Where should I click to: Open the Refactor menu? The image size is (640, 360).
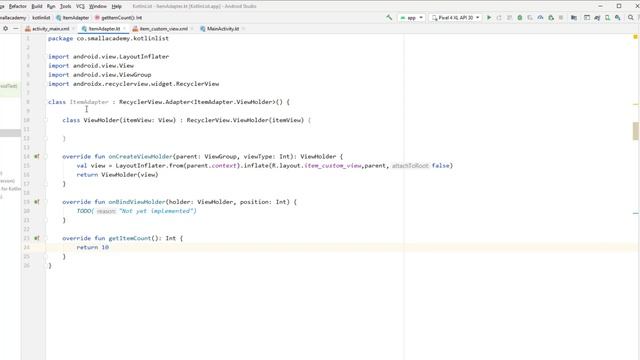[18, 6]
